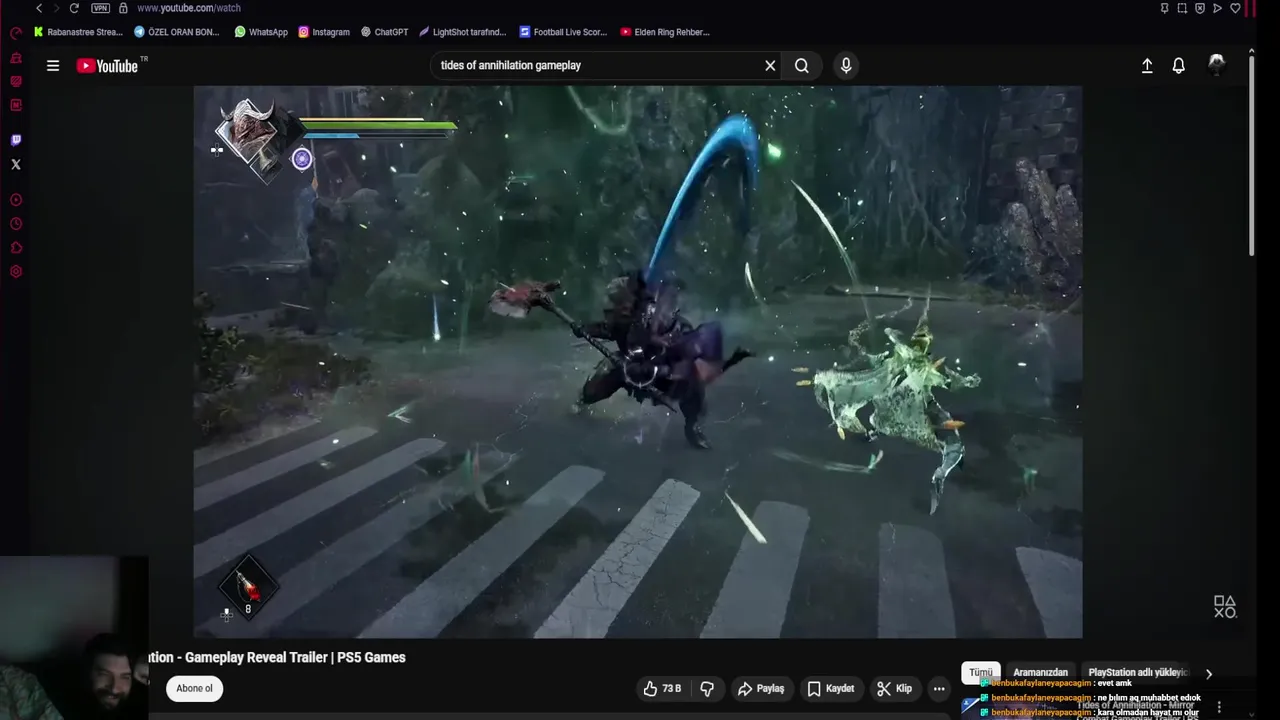Open the Football Live Score bookmark
This screenshot has width=1280, height=720.
tap(563, 32)
